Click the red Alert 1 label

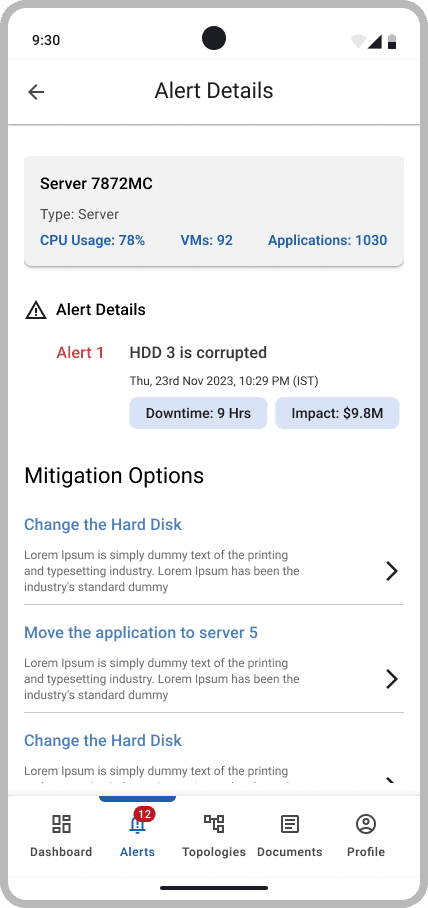click(80, 353)
